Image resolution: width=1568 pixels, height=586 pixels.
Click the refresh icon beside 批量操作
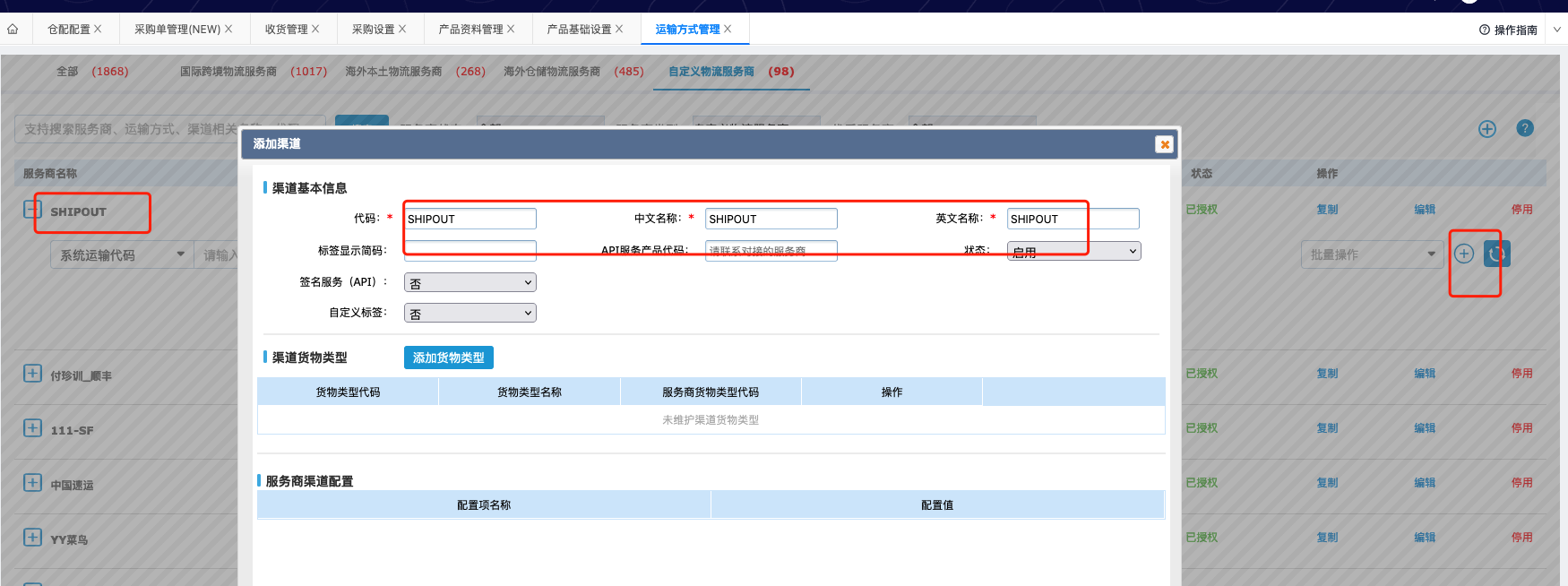[1496, 254]
